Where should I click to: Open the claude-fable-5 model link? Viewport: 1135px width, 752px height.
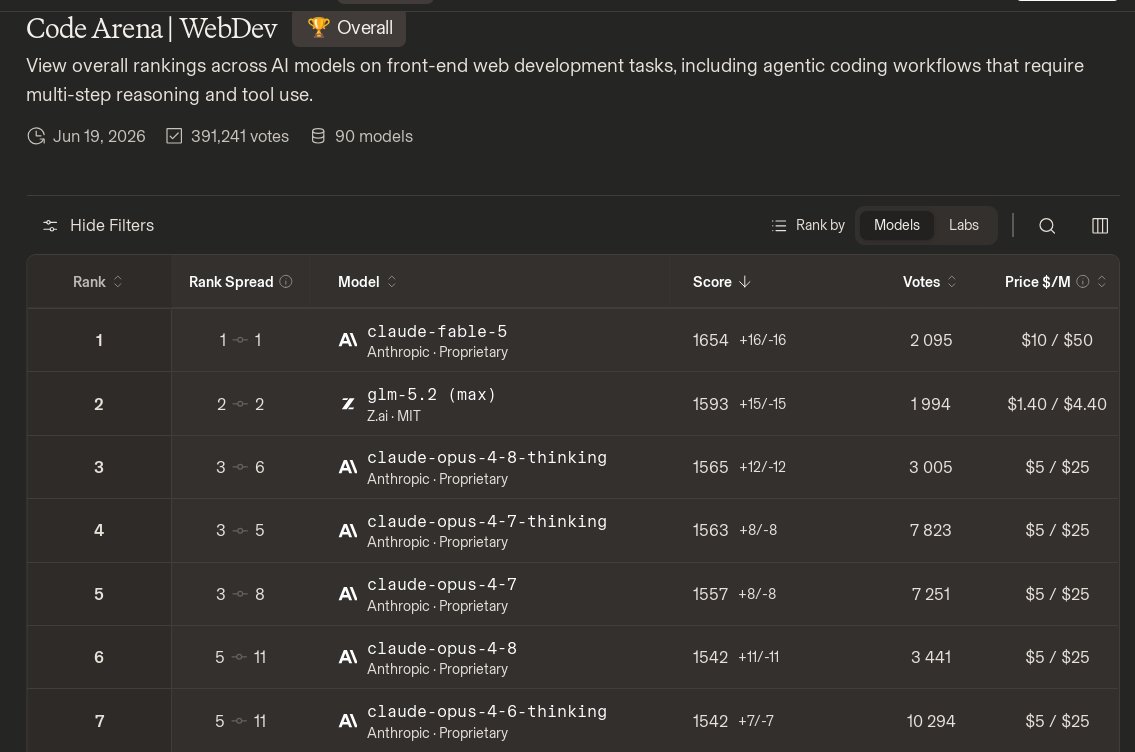pos(437,331)
